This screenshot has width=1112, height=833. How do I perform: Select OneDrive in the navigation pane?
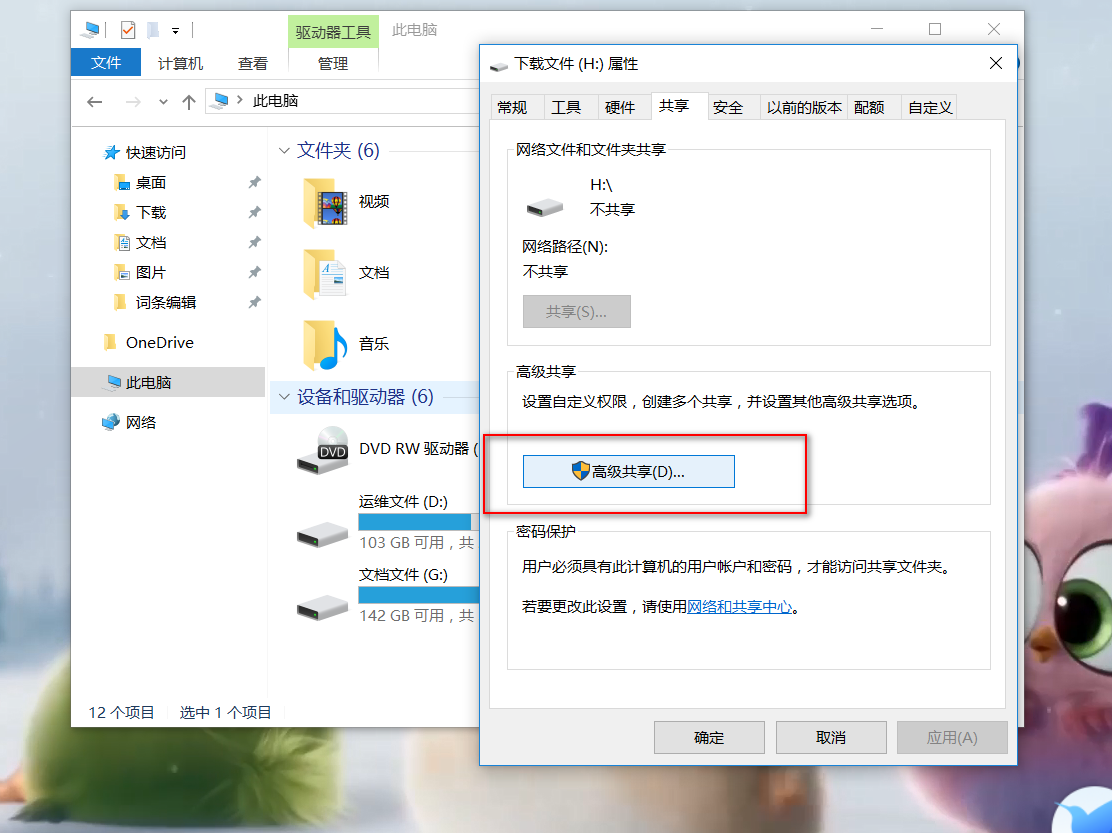160,342
